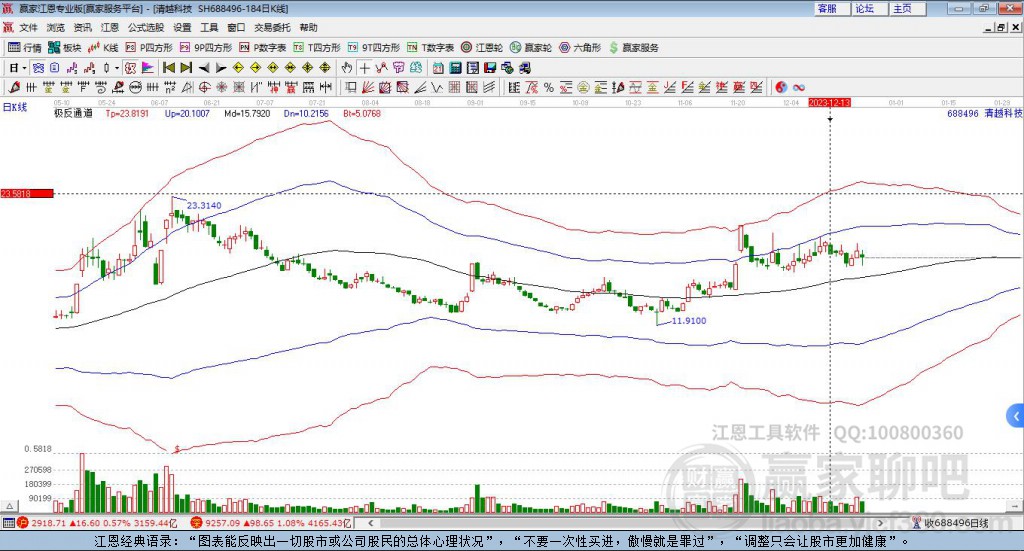The width and height of the screenshot is (1024, 551).
Task: Open the 江恩轮 Gann wheel
Action: [482, 48]
